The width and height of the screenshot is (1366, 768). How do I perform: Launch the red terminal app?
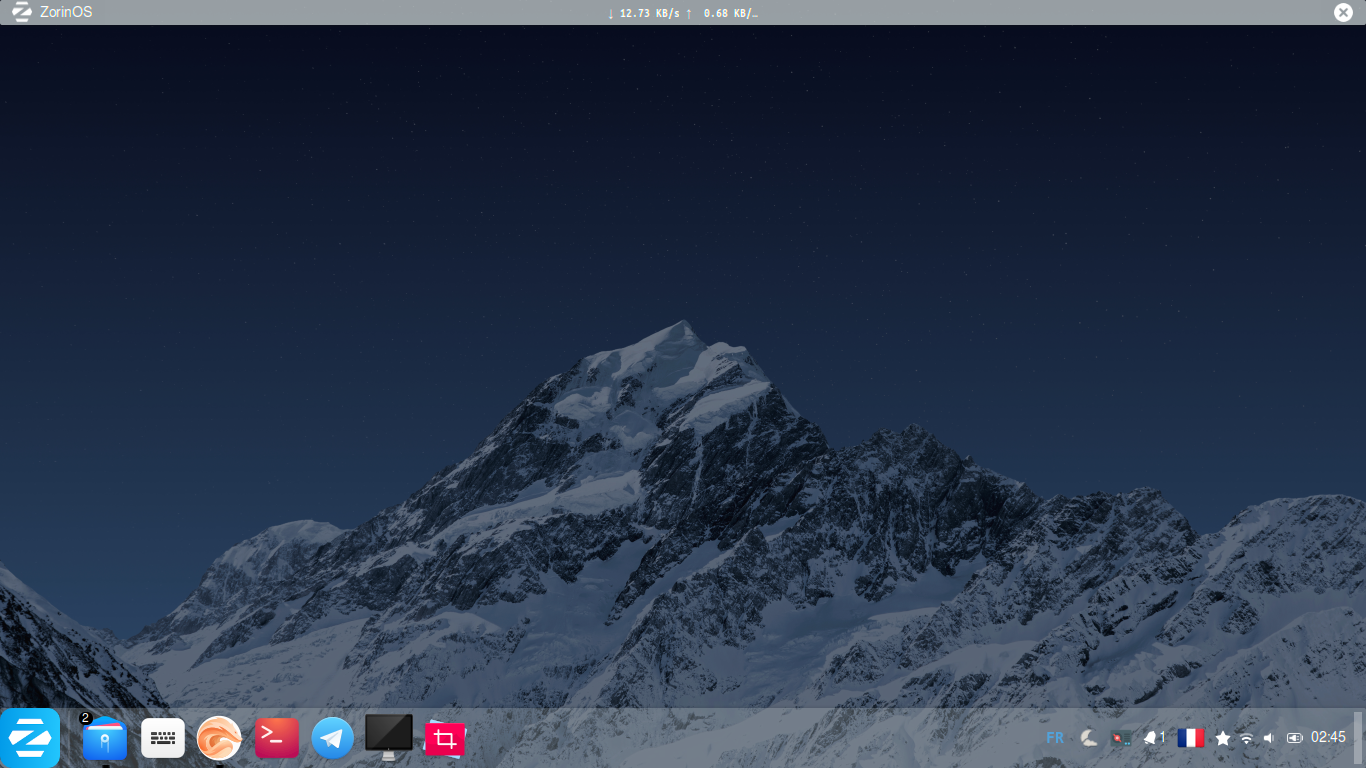coord(277,738)
